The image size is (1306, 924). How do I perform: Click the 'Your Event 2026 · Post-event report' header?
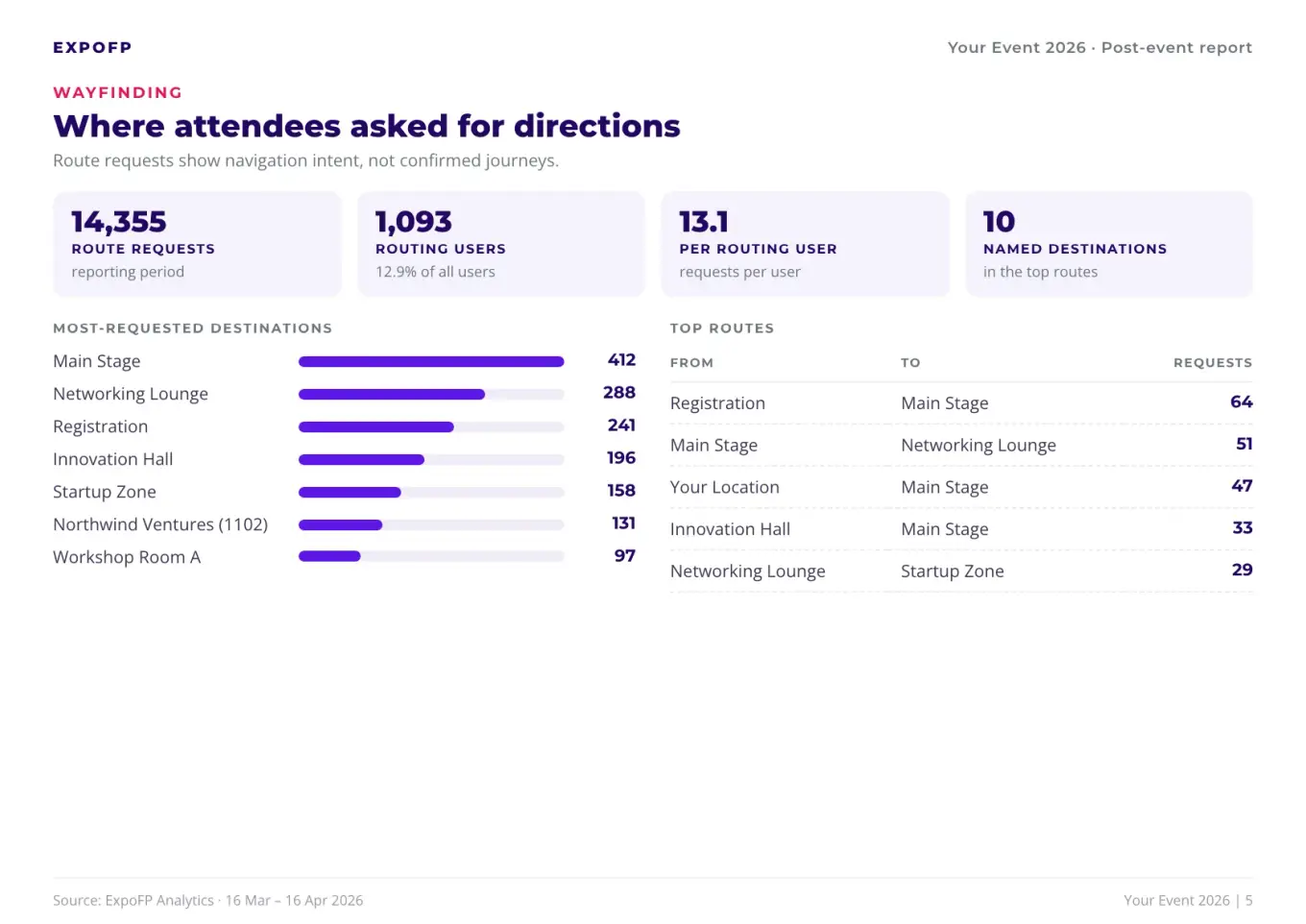[1100, 47]
